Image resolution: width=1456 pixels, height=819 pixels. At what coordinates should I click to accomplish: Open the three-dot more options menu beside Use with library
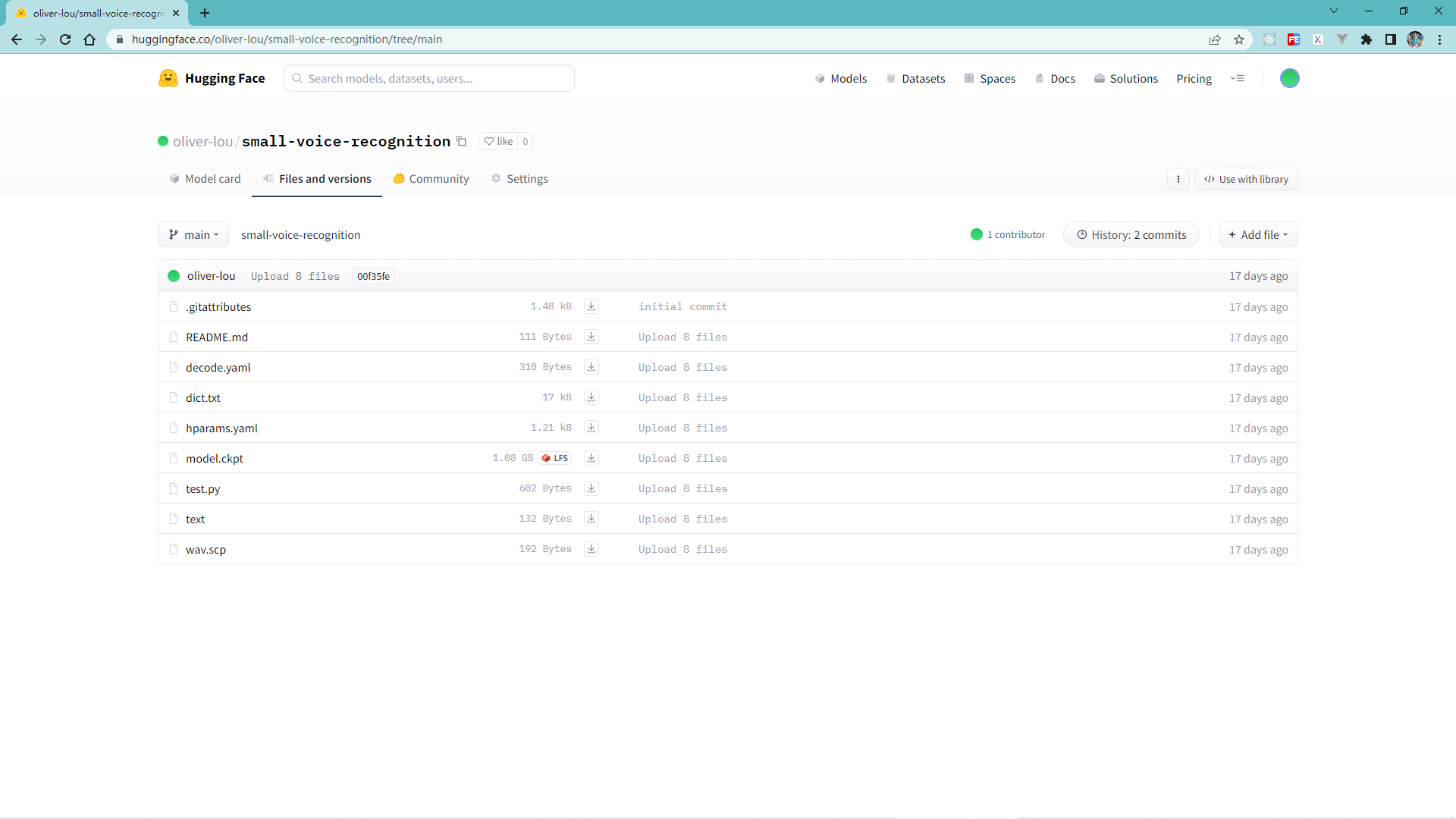click(x=1178, y=179)
